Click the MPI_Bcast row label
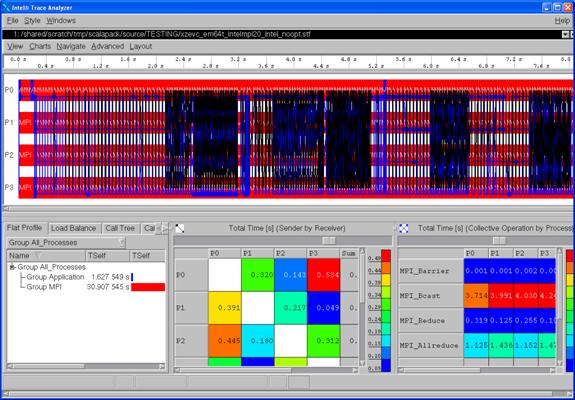 (431, 296)
